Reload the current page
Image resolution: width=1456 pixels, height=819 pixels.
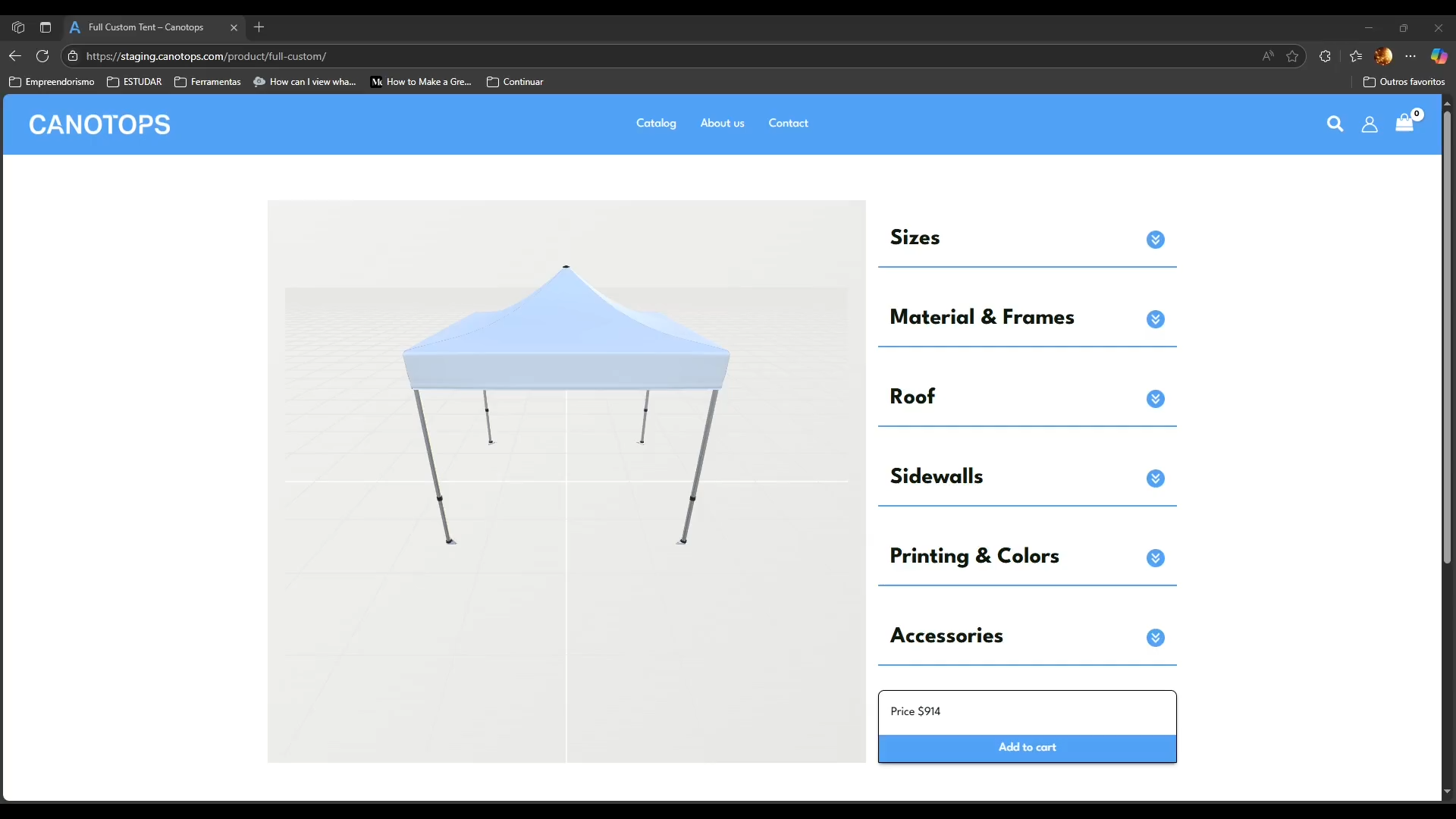pyautogui.click(x=42, y=56)
